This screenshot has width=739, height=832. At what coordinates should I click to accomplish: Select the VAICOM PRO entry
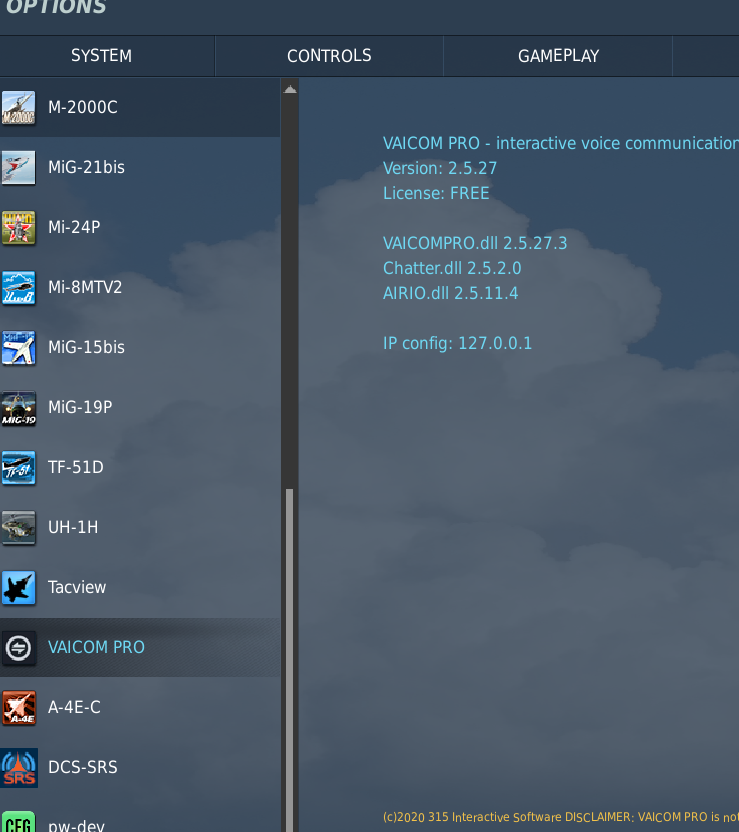click(140, 647)
